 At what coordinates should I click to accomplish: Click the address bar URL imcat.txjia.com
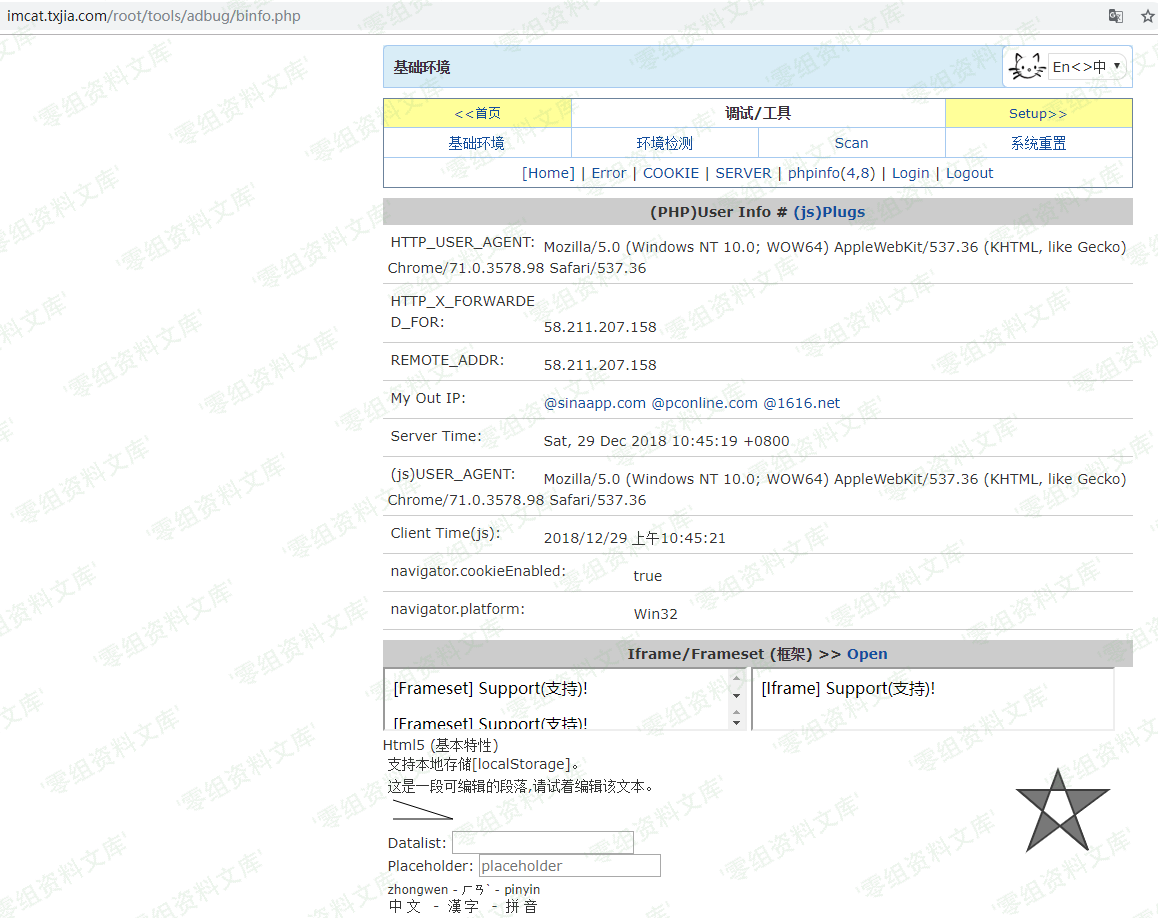154,16
